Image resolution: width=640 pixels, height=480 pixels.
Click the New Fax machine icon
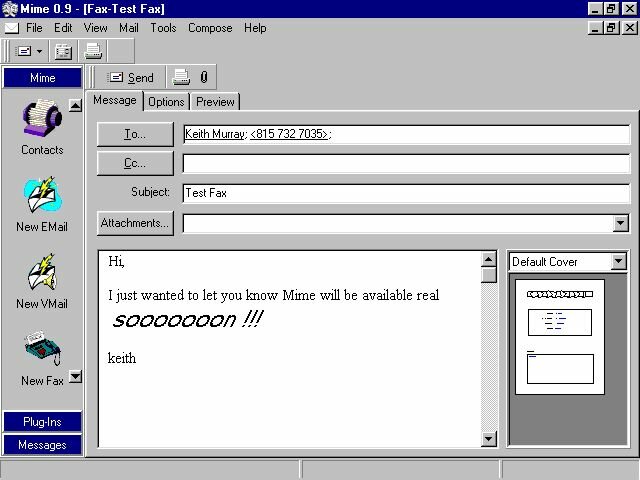click(42, 348)
